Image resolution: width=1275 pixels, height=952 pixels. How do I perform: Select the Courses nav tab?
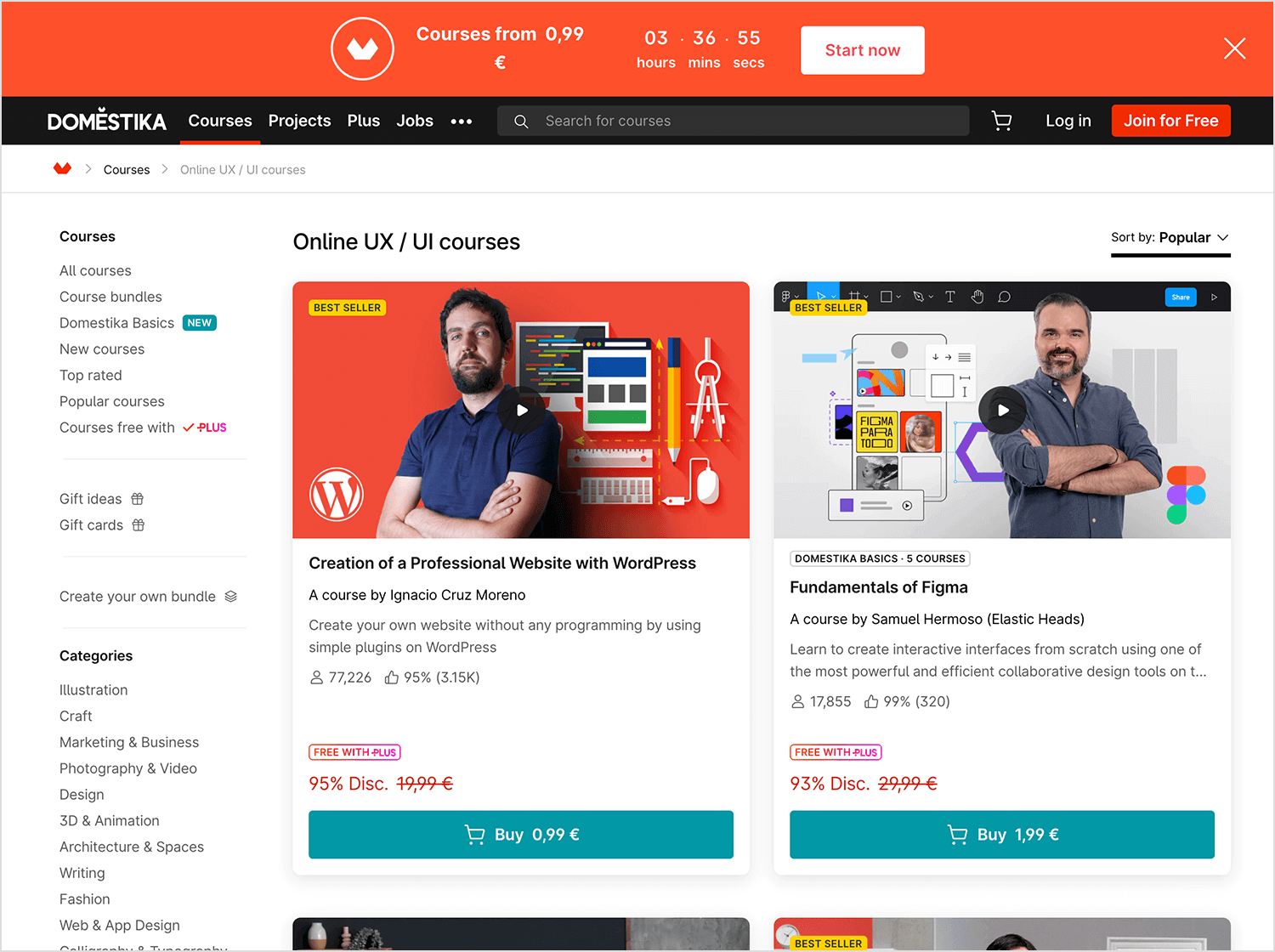tap(220, 121)
